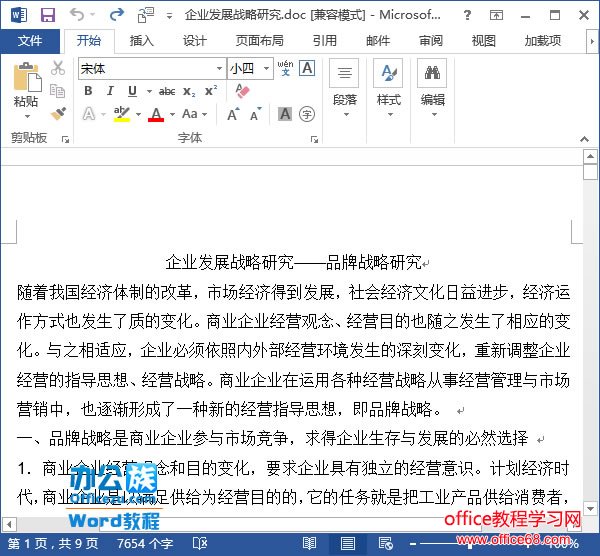The height and width of the screenshot is (556, 600).
Task: Add character border with boxed A icon
Action: click(307, 68)
